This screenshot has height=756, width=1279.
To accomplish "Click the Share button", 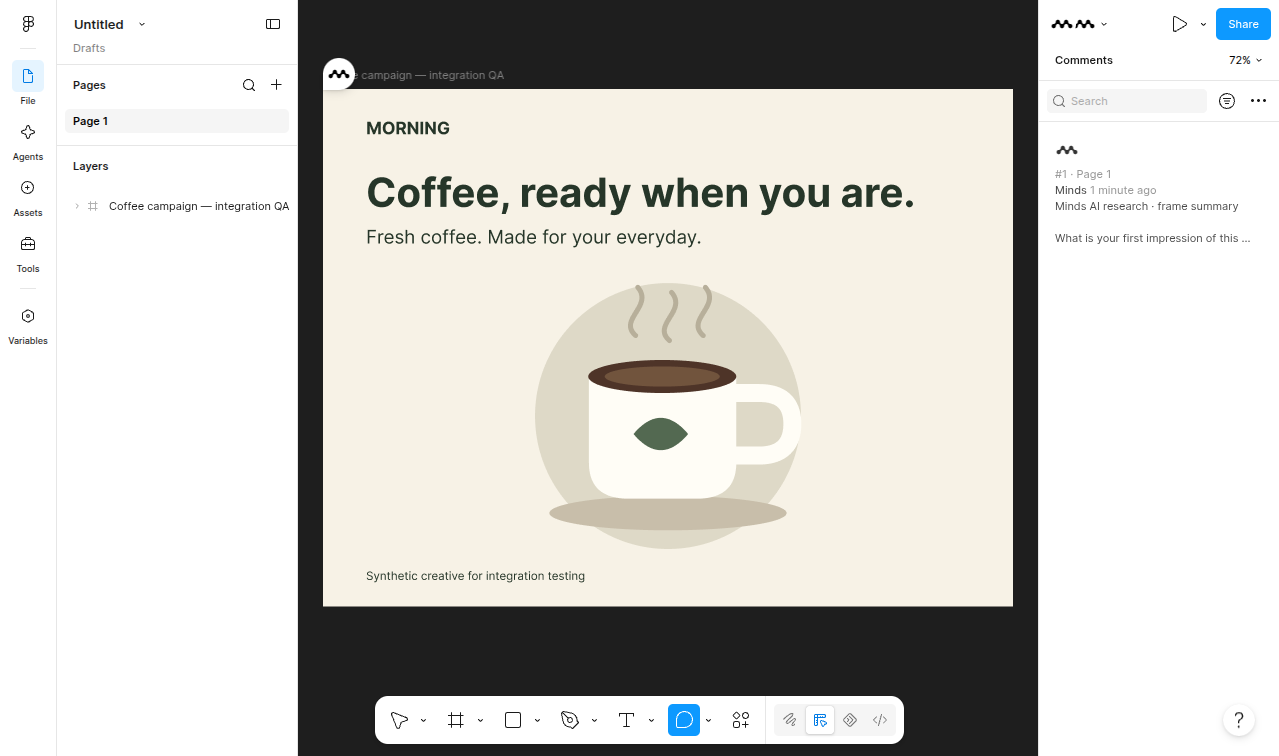I will (1243, 24).
